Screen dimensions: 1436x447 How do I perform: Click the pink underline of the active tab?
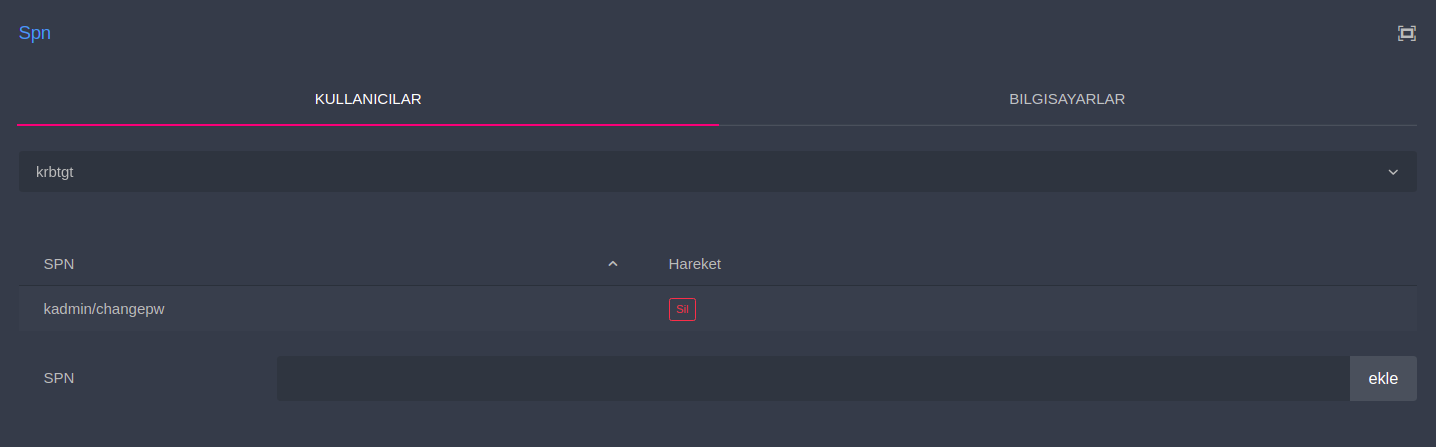click(x=368, y=124)
